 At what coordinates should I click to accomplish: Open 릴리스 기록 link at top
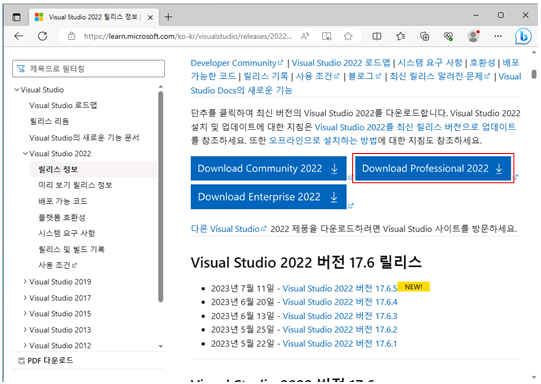coord(266,76)
